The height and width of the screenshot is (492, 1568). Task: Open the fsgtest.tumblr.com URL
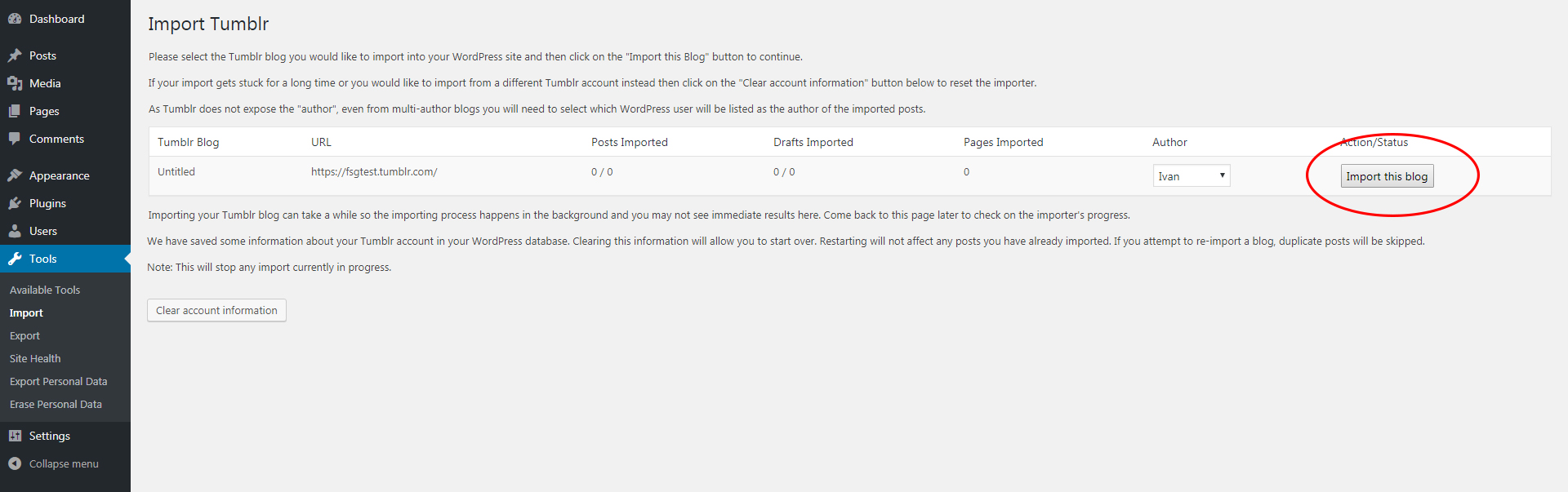coord(374,171)
